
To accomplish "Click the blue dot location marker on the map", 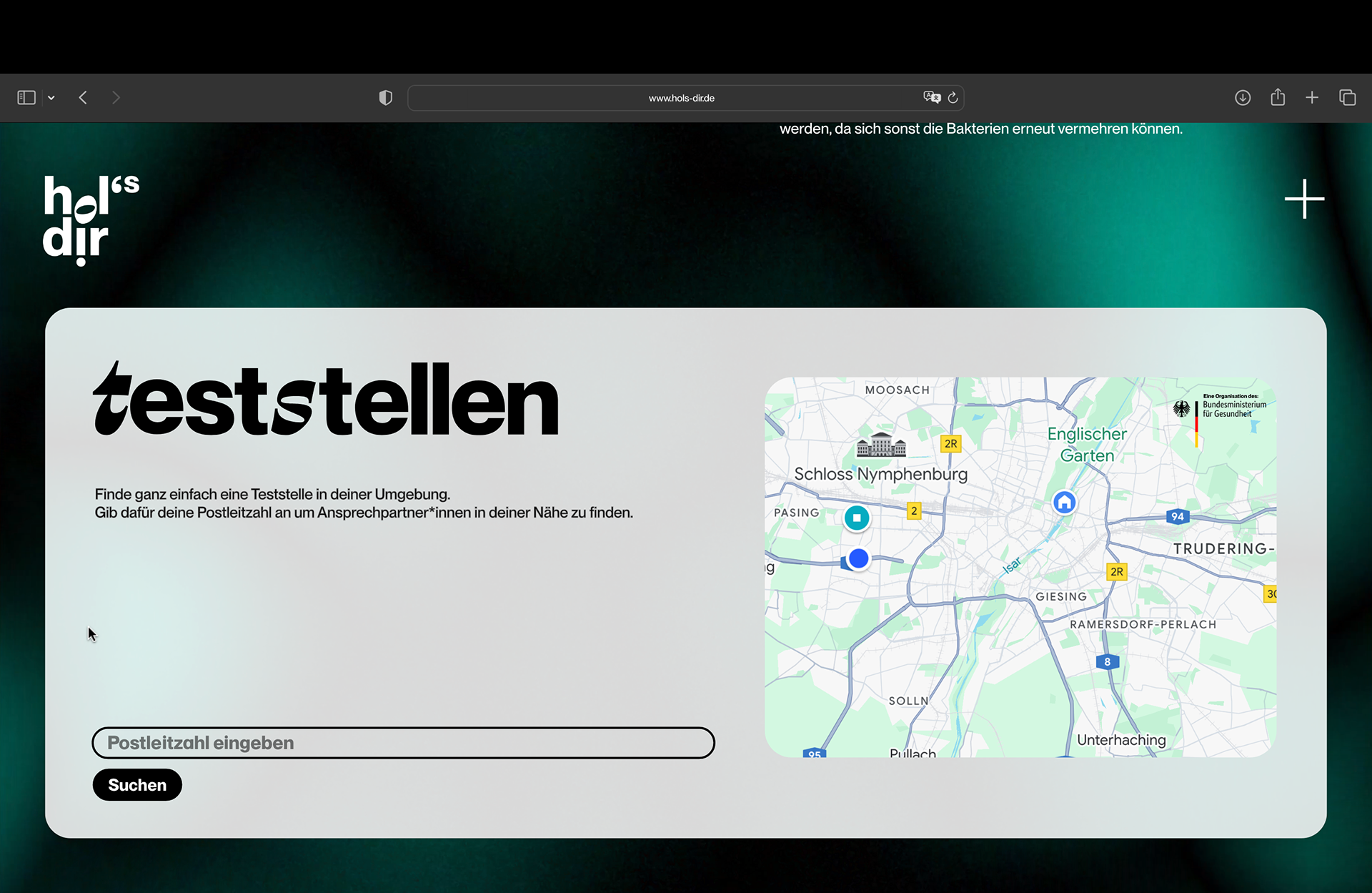I will point(859,558).
